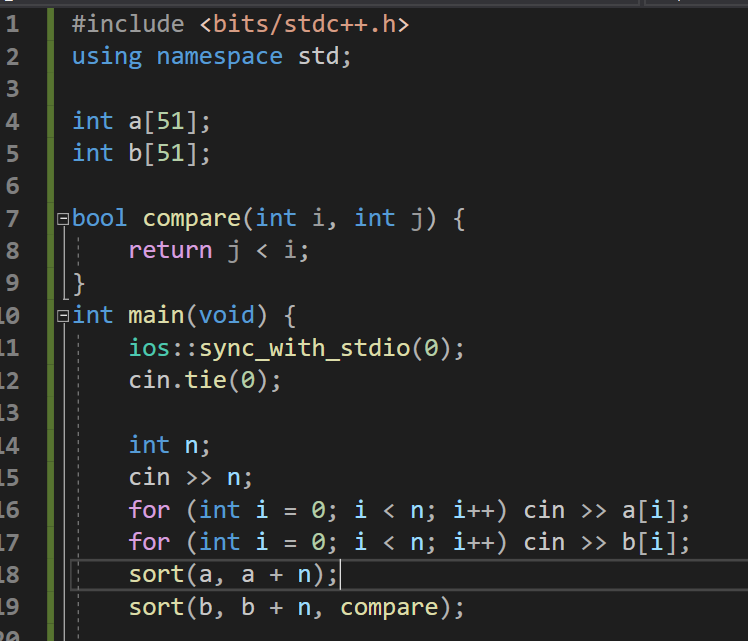Click 'namespace' keyword on line 2

click(x=219, y=57)
